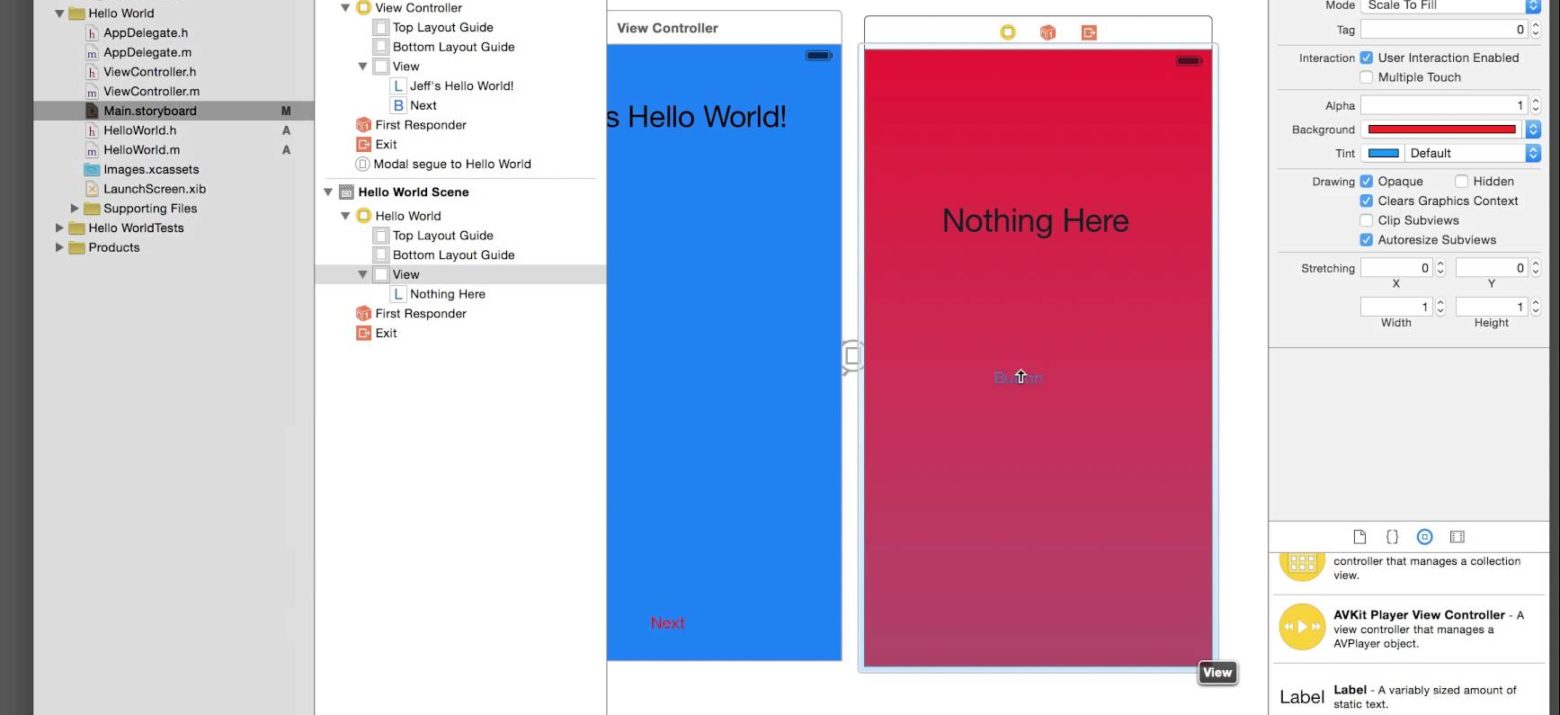Toggle the Hidden checkbox
Screen dimensions: 1560x715
[1461, 181]
